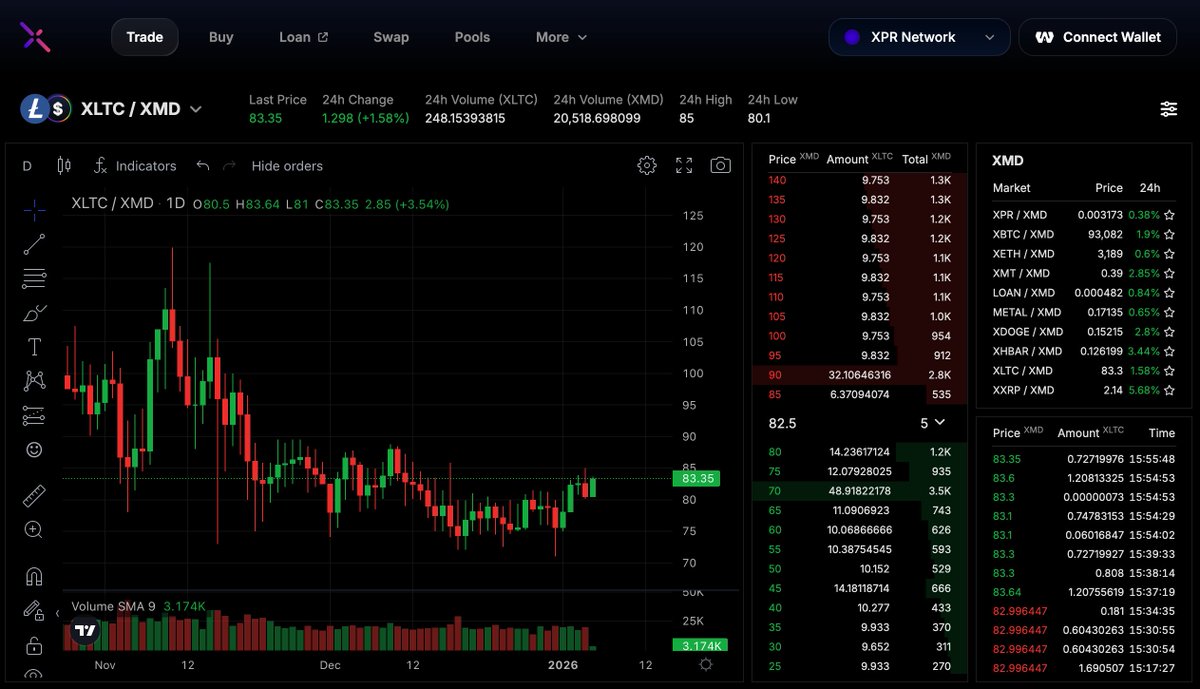Select XETH / XMD market
The width and height of the screenshot is (1200, 689).
(1084, 254)
